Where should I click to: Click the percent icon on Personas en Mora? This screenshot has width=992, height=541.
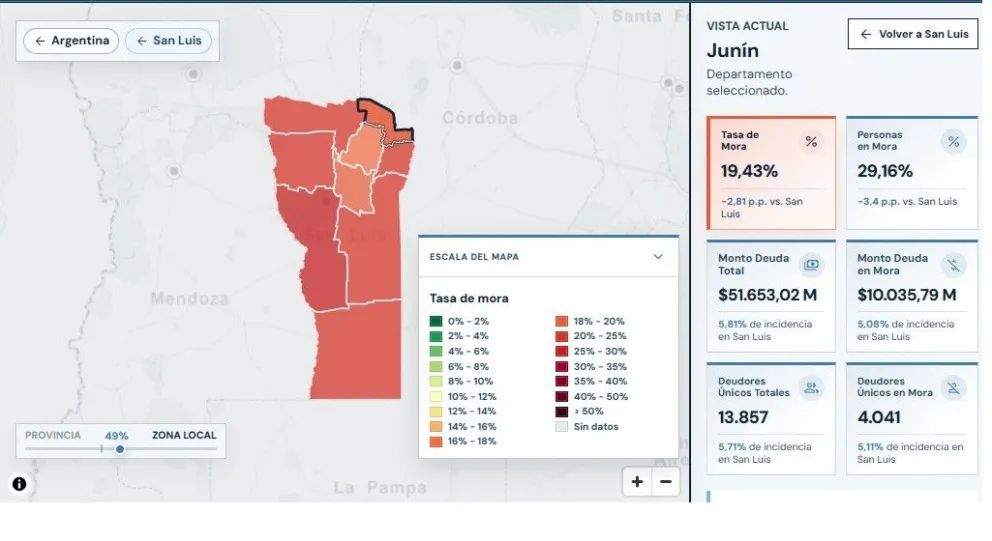(953, 142)
